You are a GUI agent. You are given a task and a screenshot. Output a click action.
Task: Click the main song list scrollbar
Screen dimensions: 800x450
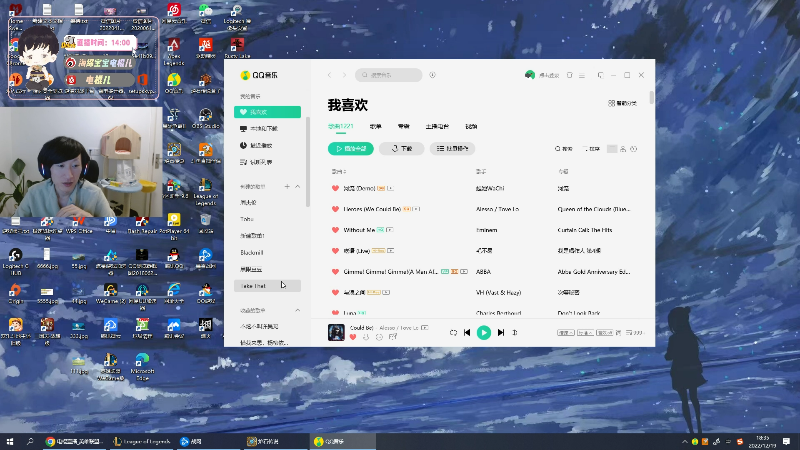652,97
